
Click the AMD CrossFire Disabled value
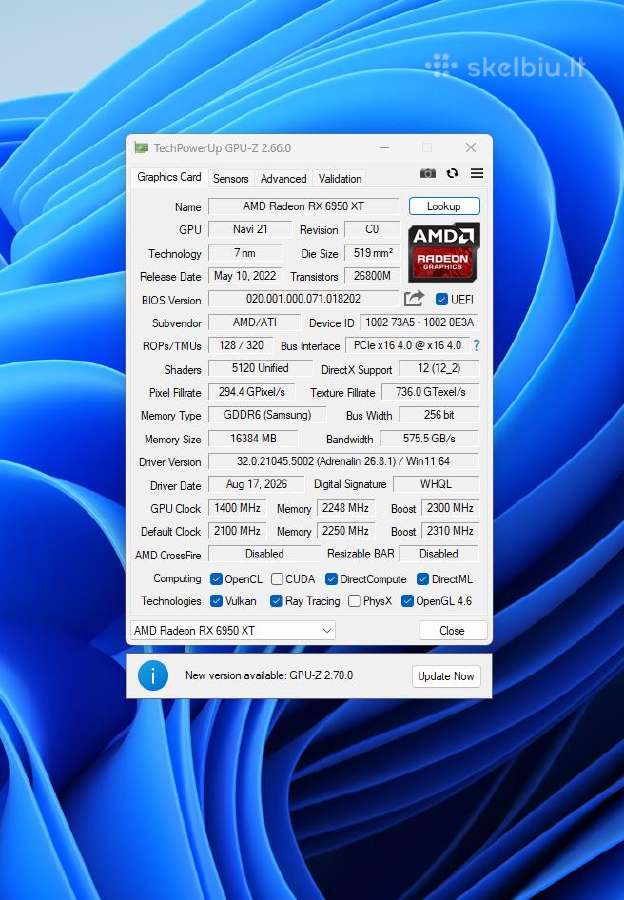[264, 553]
